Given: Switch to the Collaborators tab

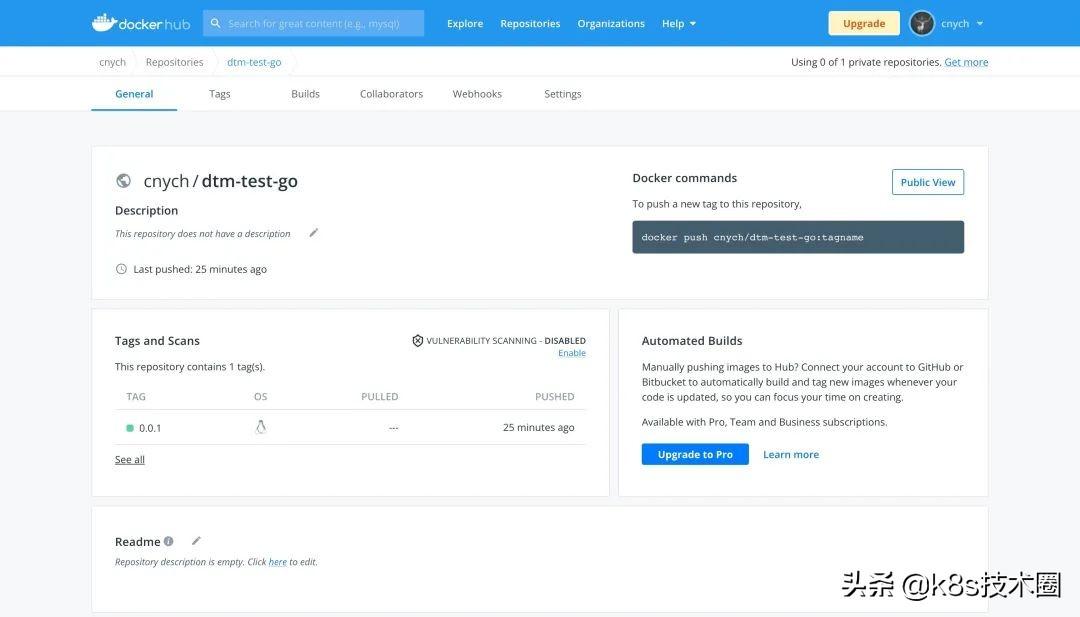Looking at the screenshot, I should coord(391,94).
